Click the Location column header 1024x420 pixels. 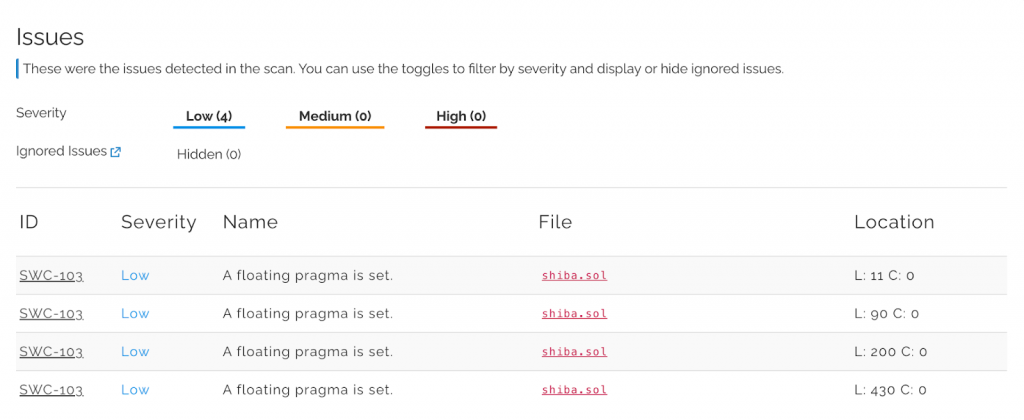click(894, 222)
